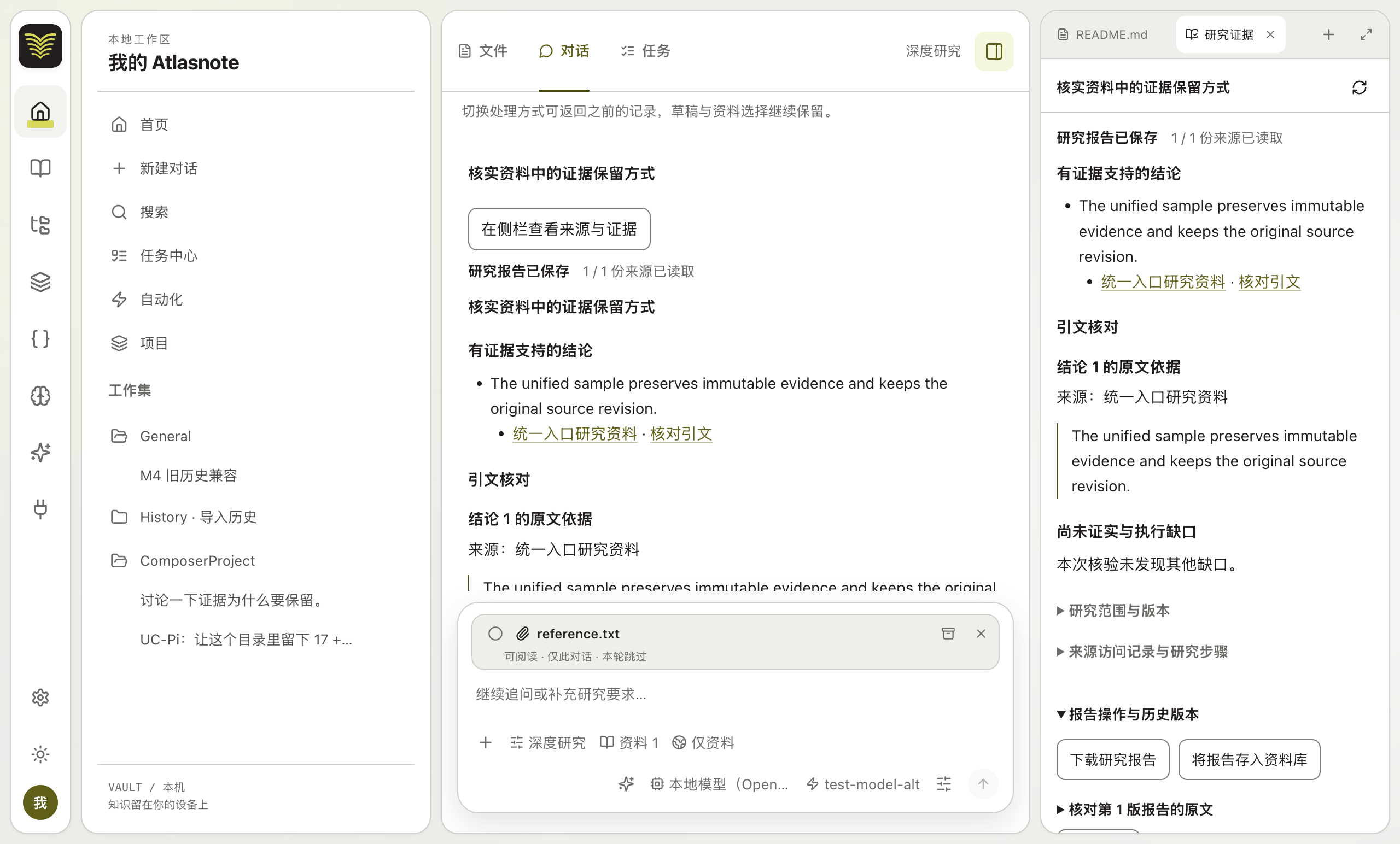Select the reference.txt radio circle

click(x=495, y=634)
